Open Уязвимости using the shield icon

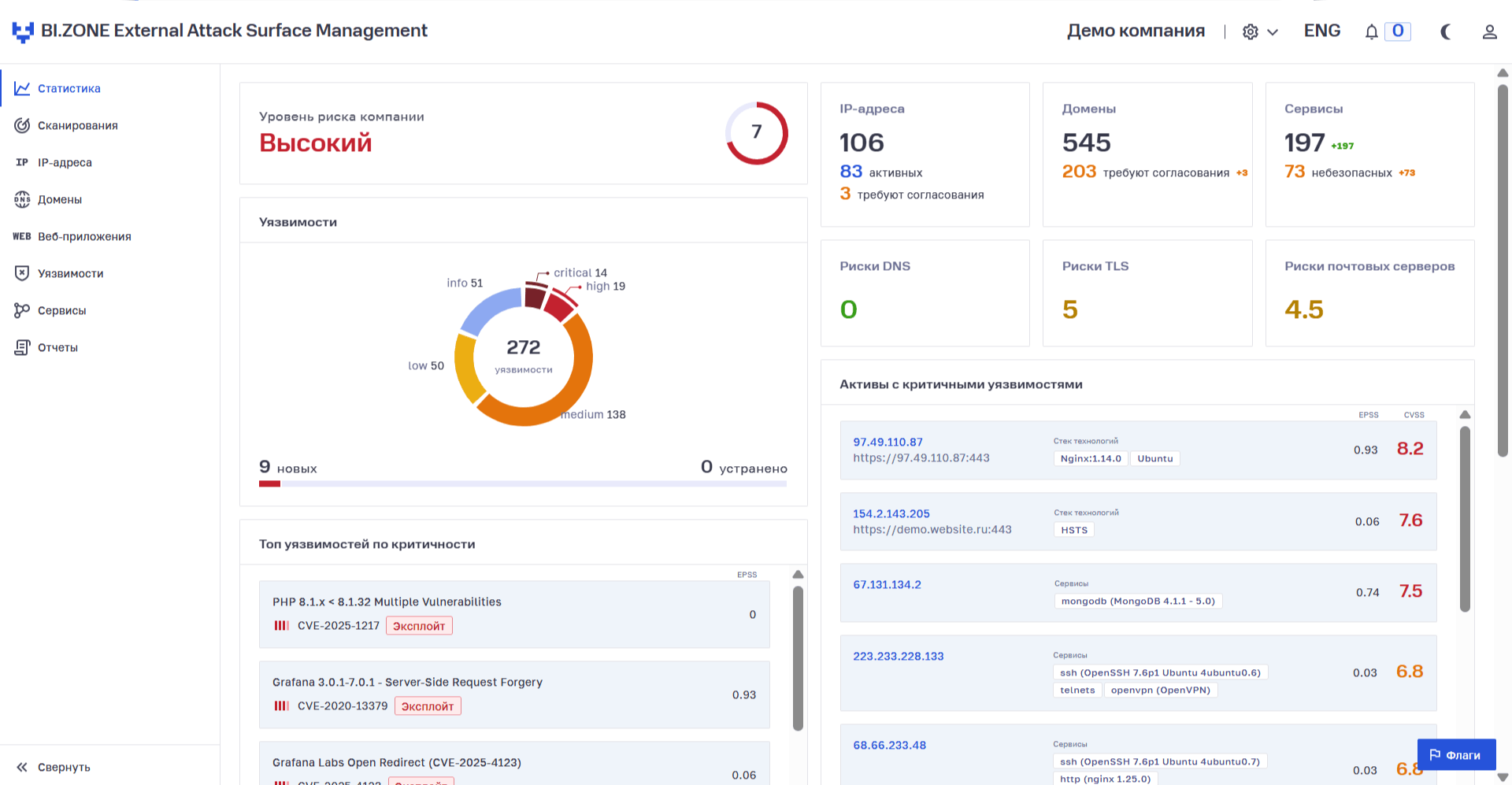pyautogui.click(x=22, y=273)
